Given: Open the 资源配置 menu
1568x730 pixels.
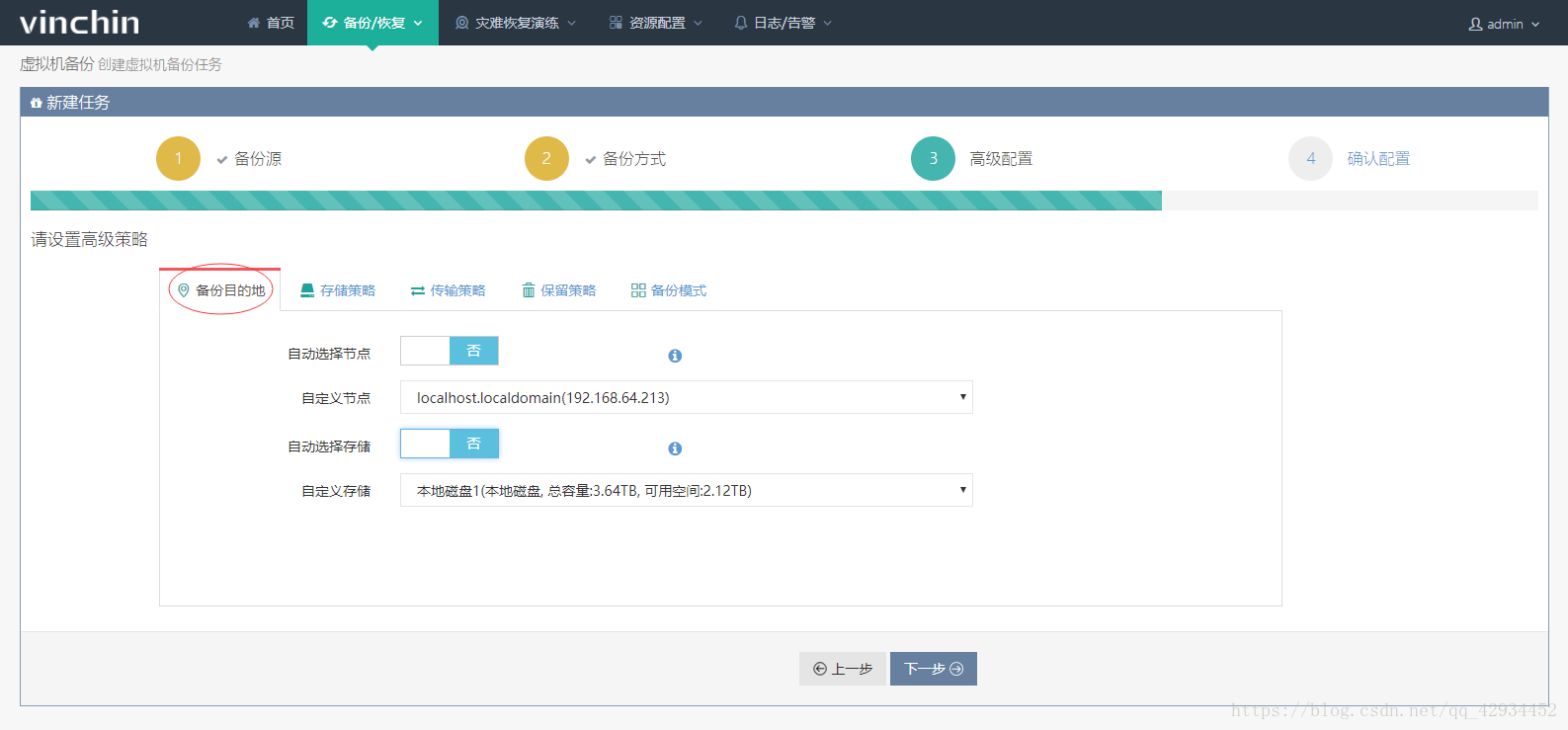Looking at the screenshot, I should [x=655, y=23].
